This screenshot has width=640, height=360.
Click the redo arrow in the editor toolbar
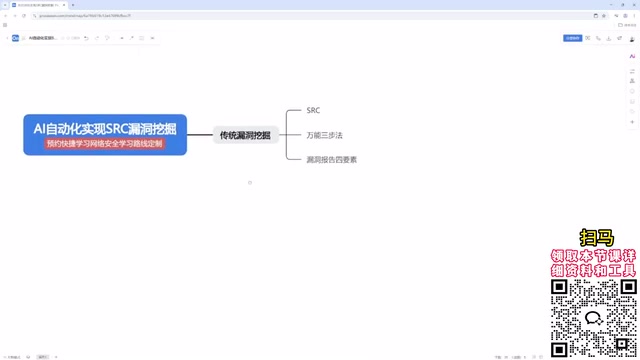(x=97, y=38)
